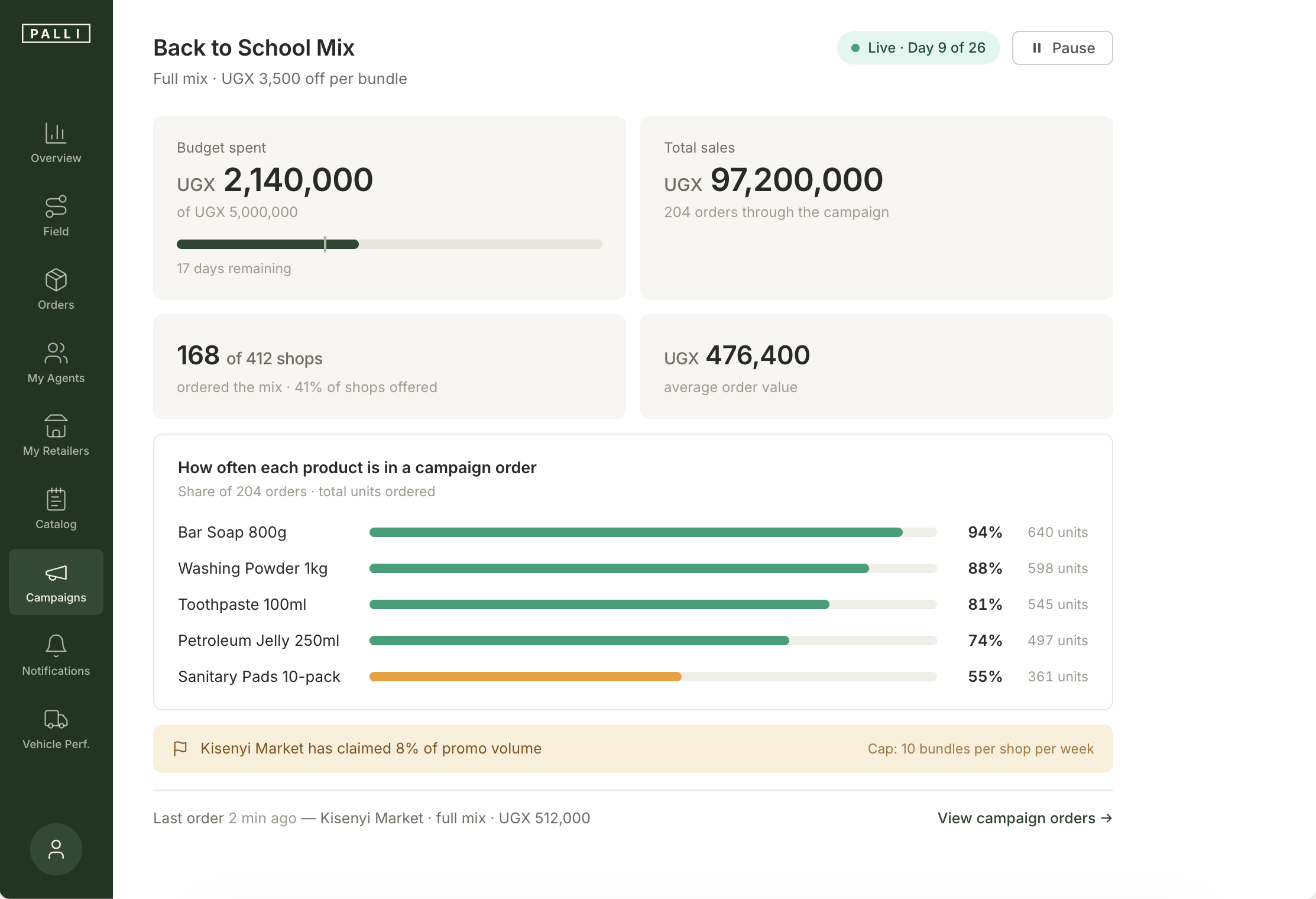The image size is (1316, 899).
Task: Click the Petroleum Jelly 250ml row label
Action: 259,641
